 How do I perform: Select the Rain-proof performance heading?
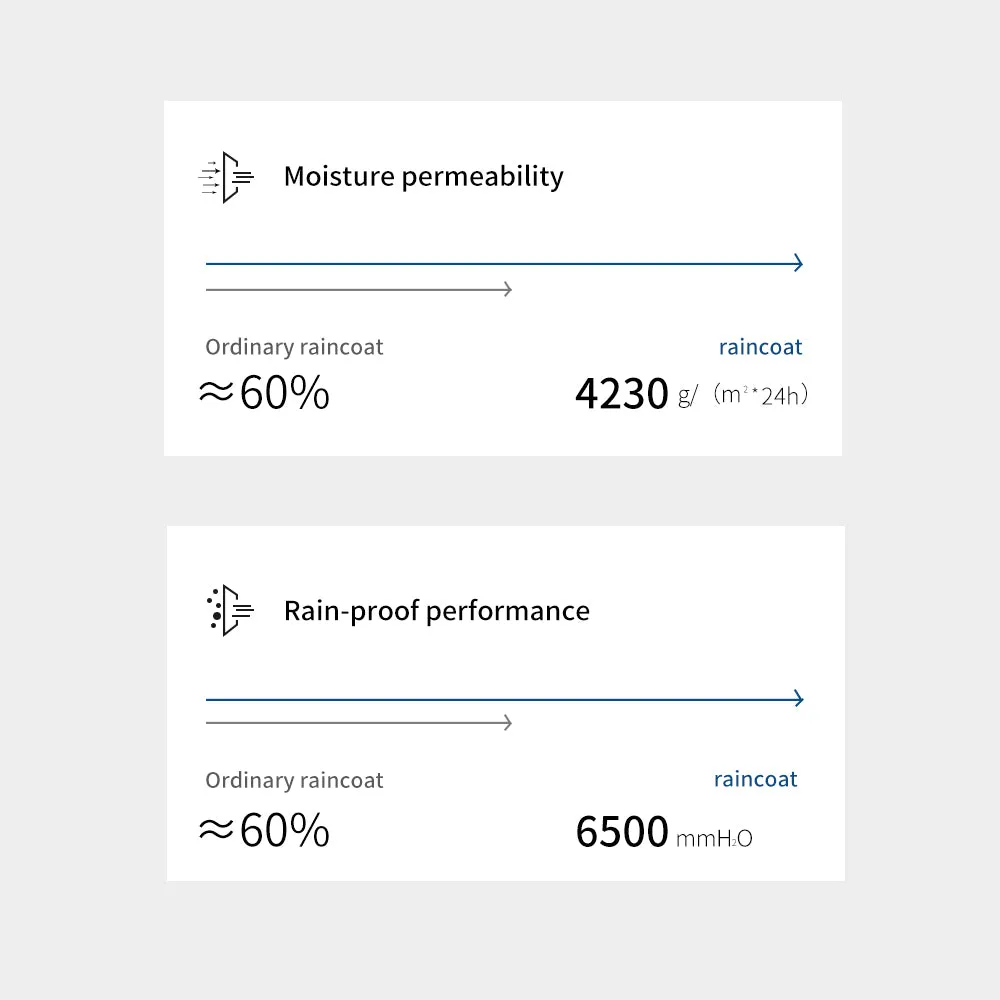coord(437,611)
